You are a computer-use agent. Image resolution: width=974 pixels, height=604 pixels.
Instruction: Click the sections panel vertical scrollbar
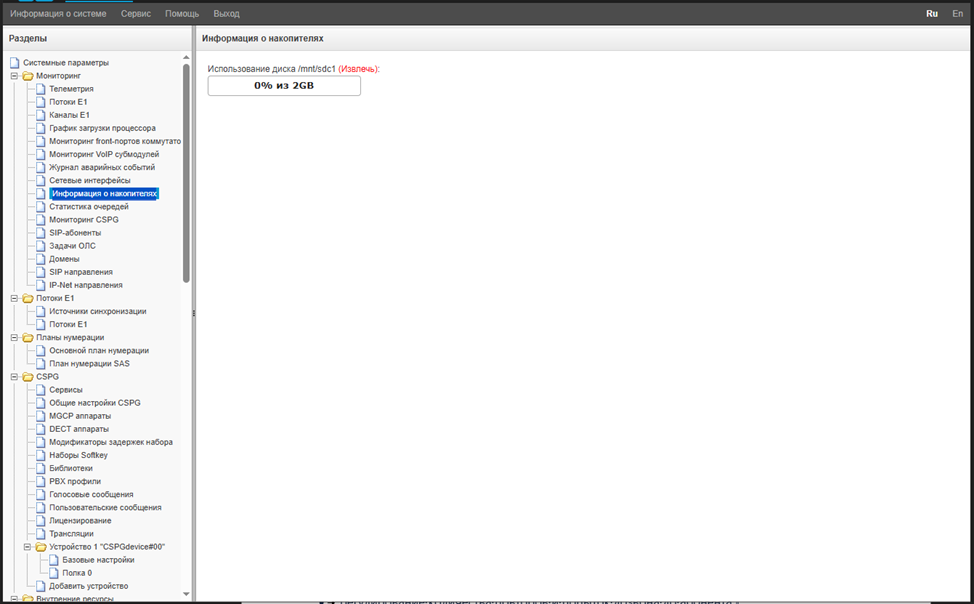click(186, 170)
